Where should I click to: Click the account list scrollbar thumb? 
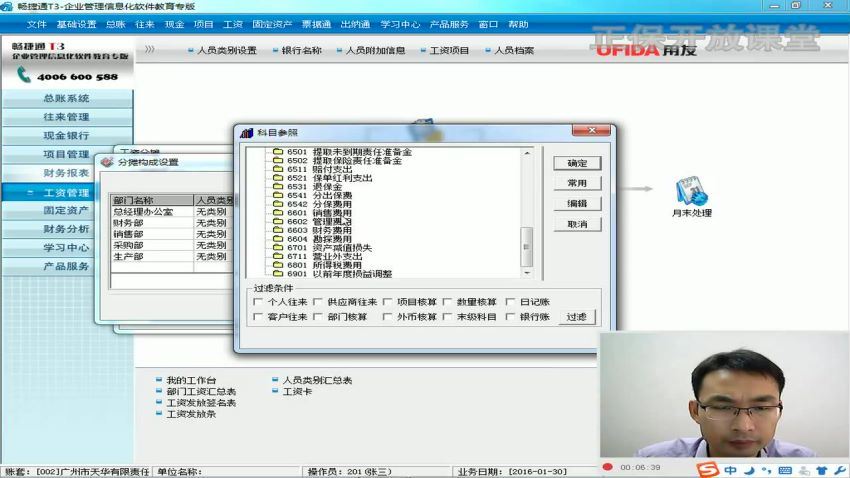[x=526, y=247]
